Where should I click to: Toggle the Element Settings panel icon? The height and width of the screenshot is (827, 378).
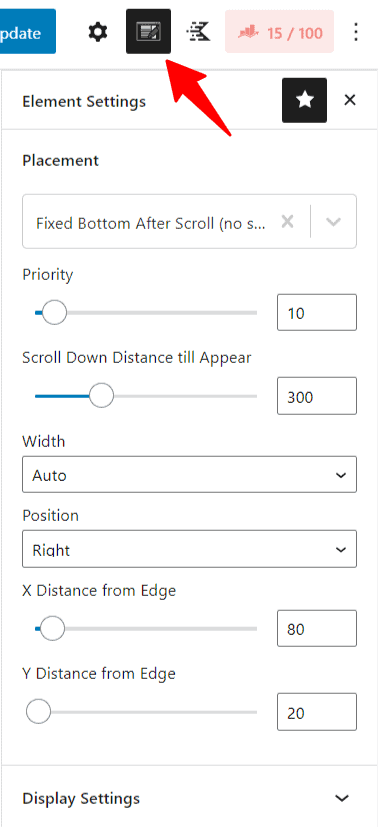(x=148, y=32)
